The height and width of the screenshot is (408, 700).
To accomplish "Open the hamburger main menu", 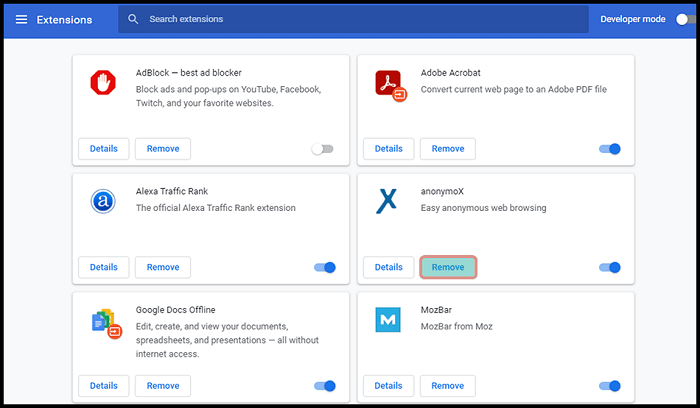I will 21,19.
